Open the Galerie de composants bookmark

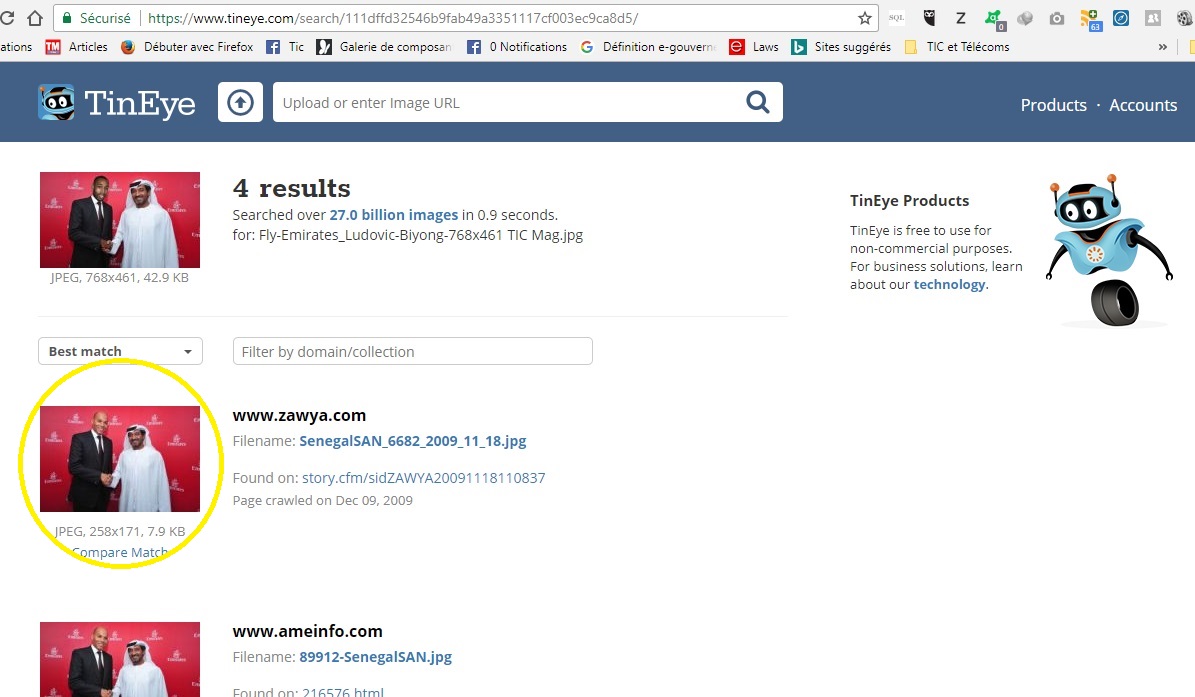[384, 47]
